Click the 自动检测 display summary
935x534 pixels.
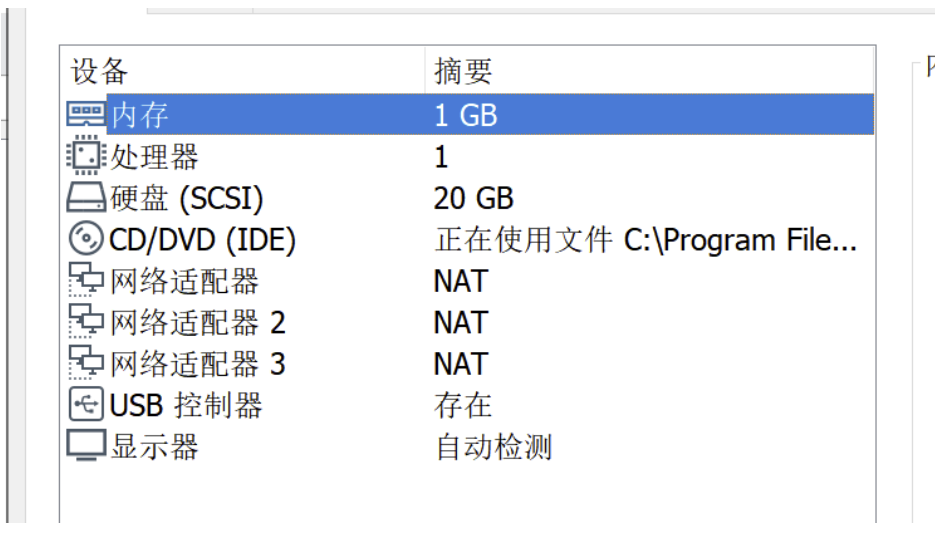493,446
